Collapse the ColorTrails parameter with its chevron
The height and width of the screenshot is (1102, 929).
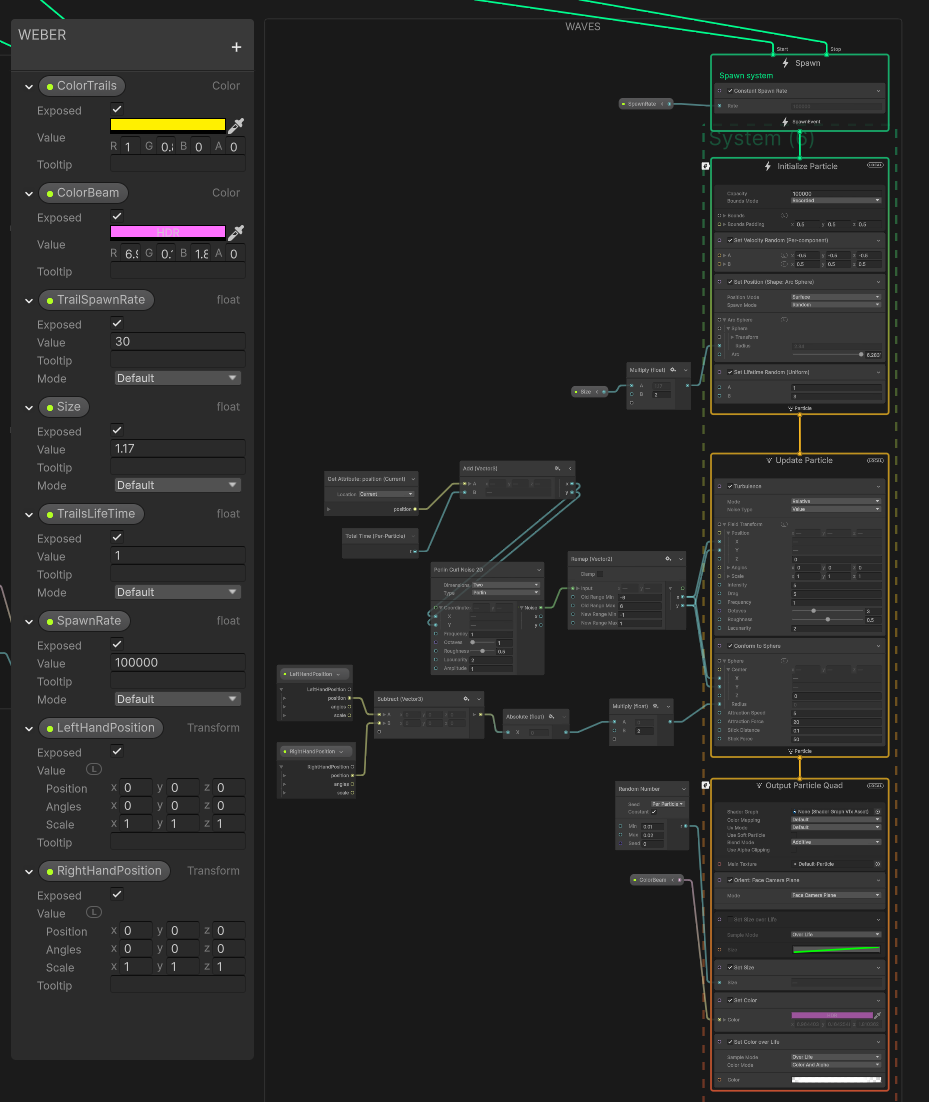tap(29, 86)
